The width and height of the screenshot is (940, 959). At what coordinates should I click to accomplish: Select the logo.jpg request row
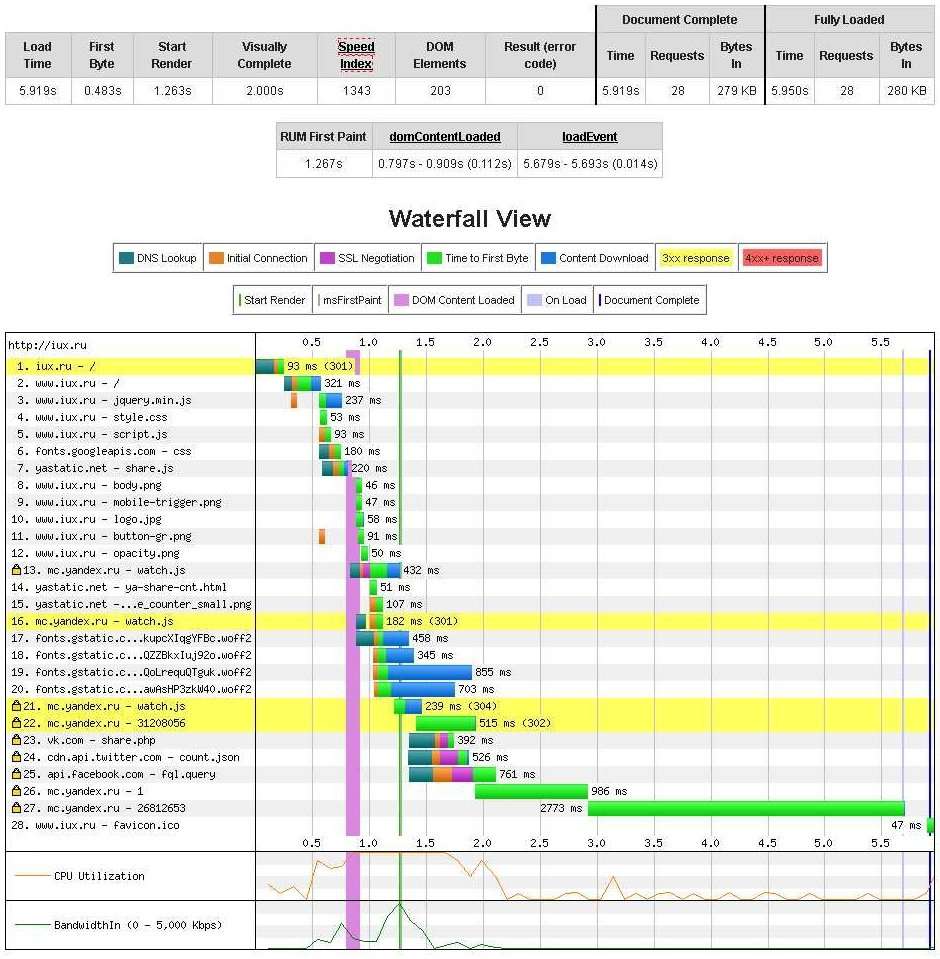[468, 519]
